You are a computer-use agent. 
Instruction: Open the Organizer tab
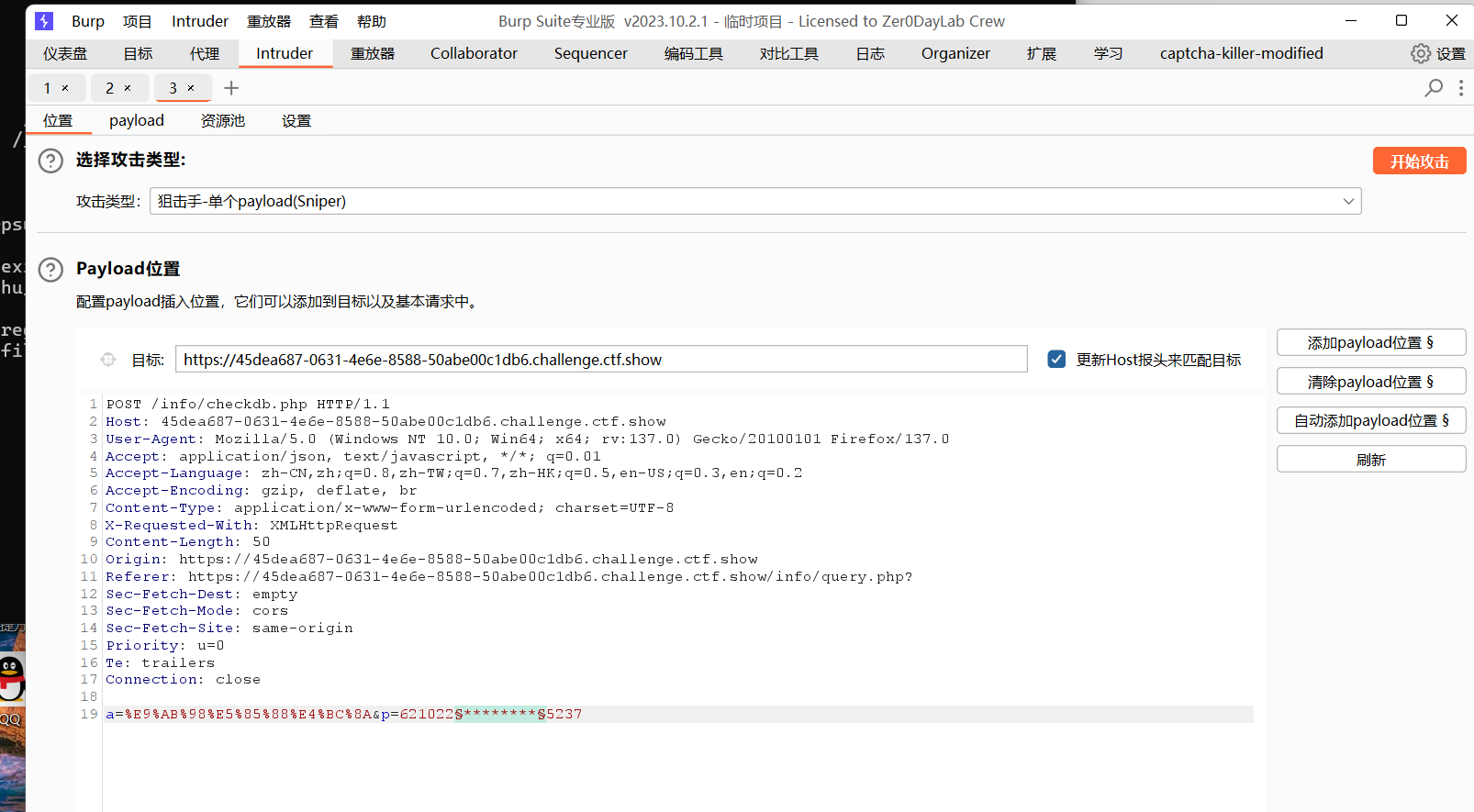pos(955,53)
